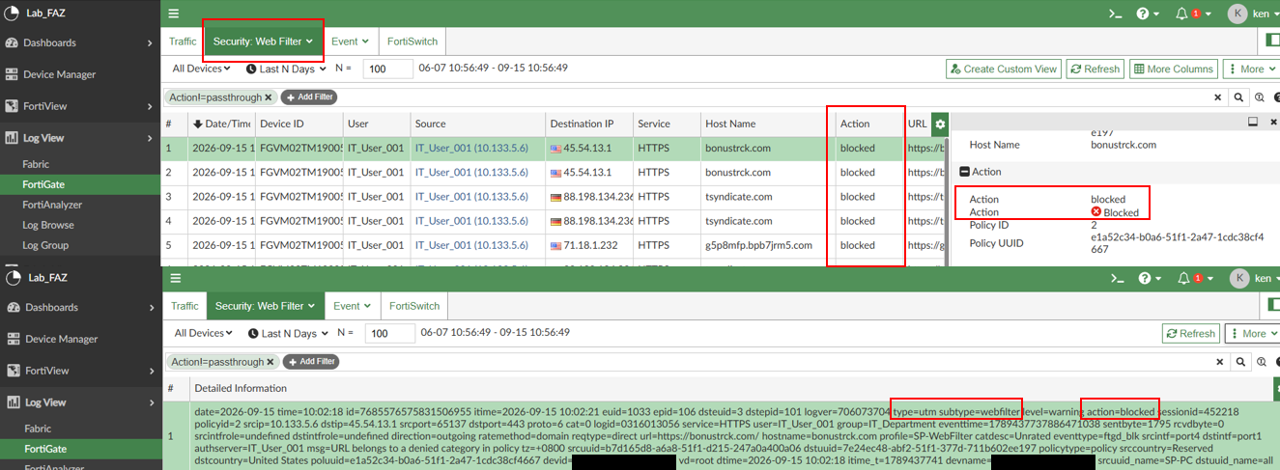Click the N value field in the upper window
Screen dimensions: 1280x470
[389, 69]
